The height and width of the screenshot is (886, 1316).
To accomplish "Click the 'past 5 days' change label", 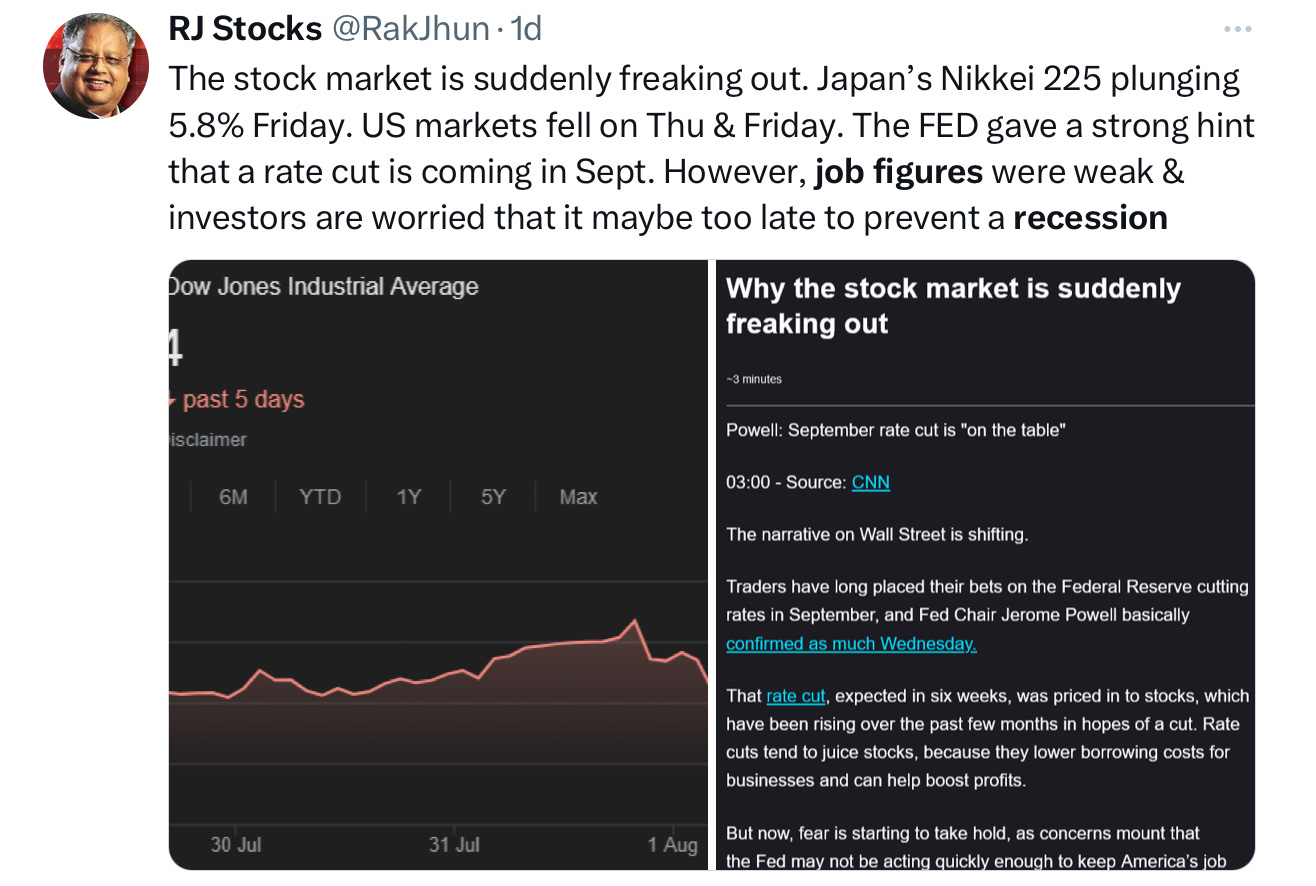I will pos(243,400).
